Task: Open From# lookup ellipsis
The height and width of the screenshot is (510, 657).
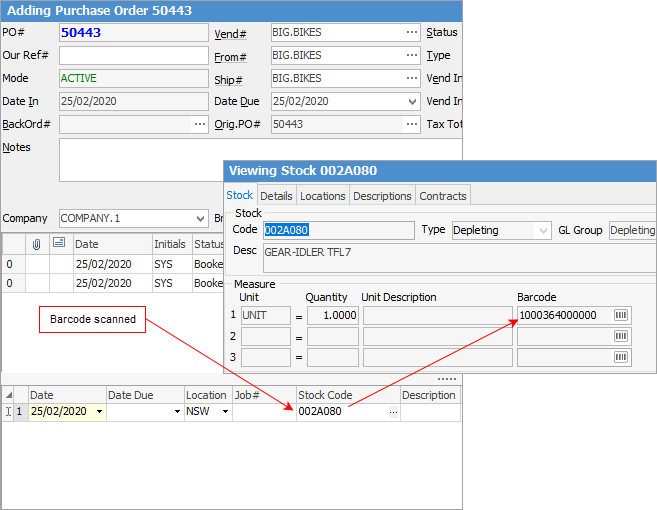Action: click(412, 55)
